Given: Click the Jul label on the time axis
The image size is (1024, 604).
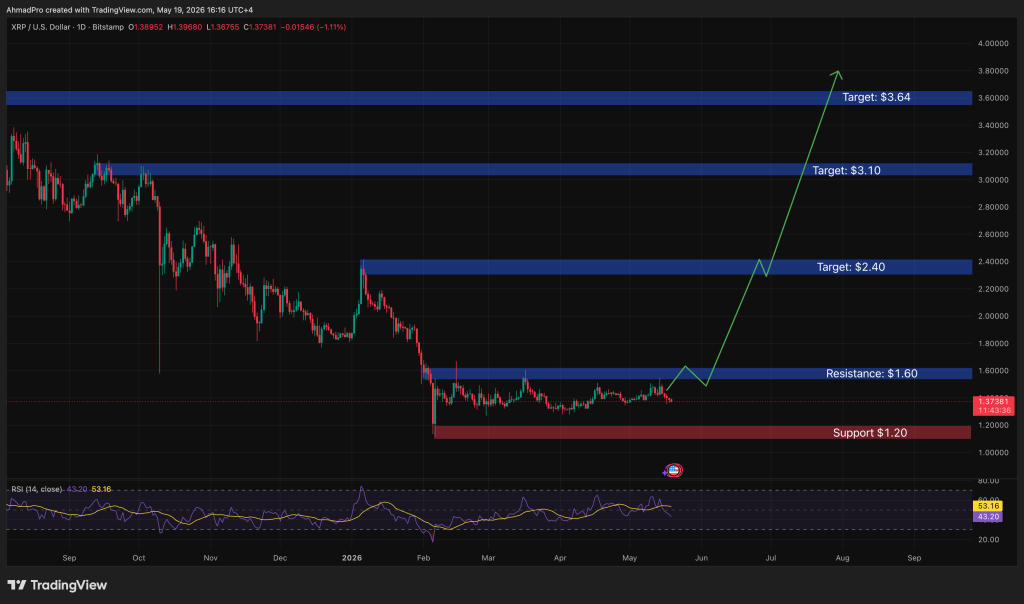Looking at the screenshot, I should coord(771,558).
